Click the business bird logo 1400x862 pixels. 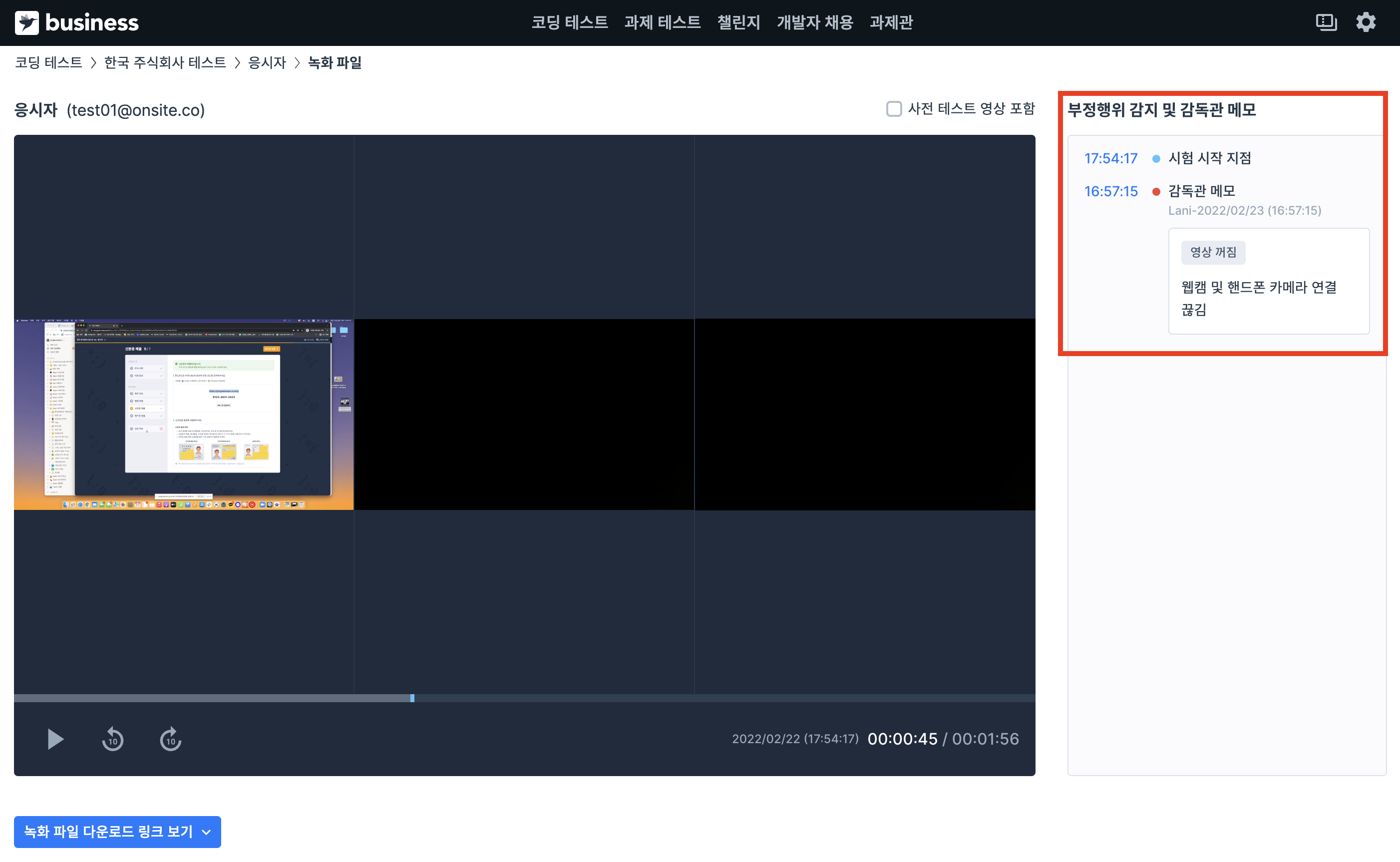tap(27, 23)
